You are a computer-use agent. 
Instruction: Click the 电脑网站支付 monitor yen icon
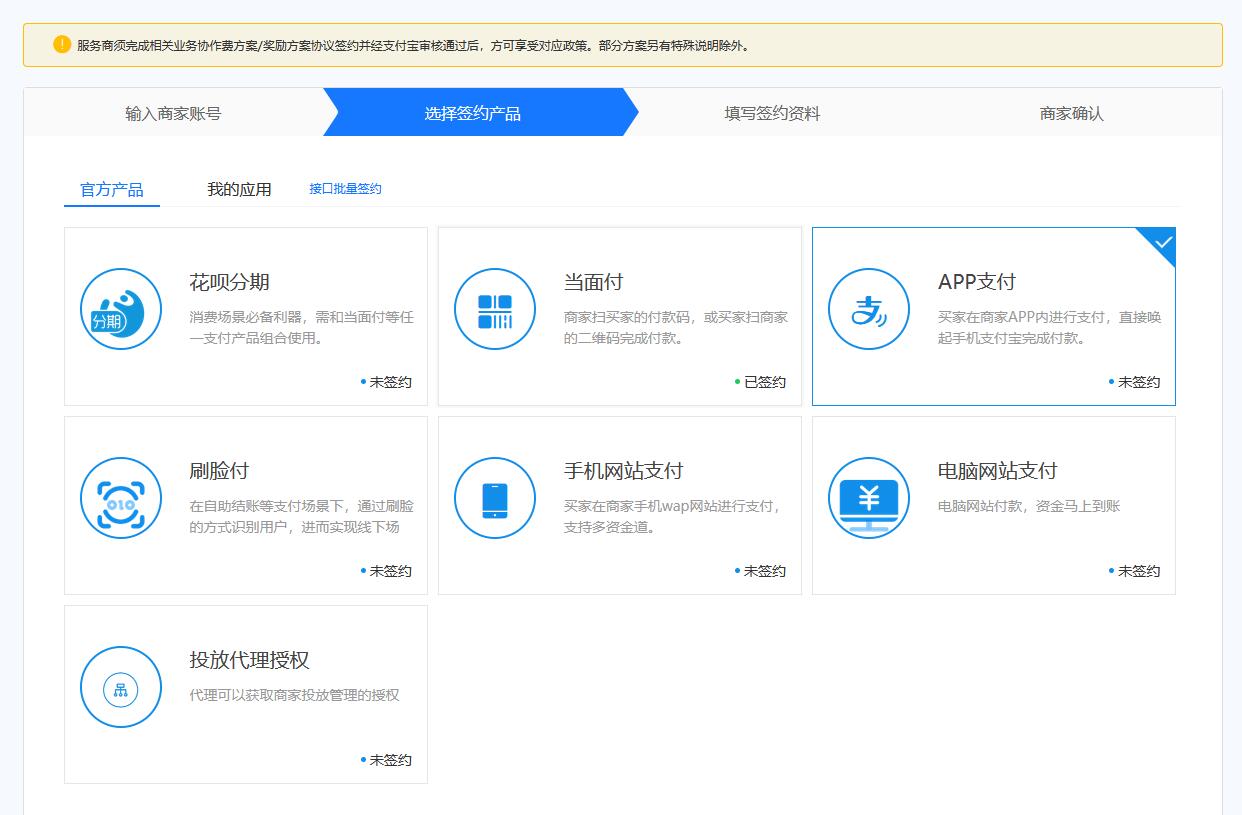pyautogui.click(x=869, y=498)
